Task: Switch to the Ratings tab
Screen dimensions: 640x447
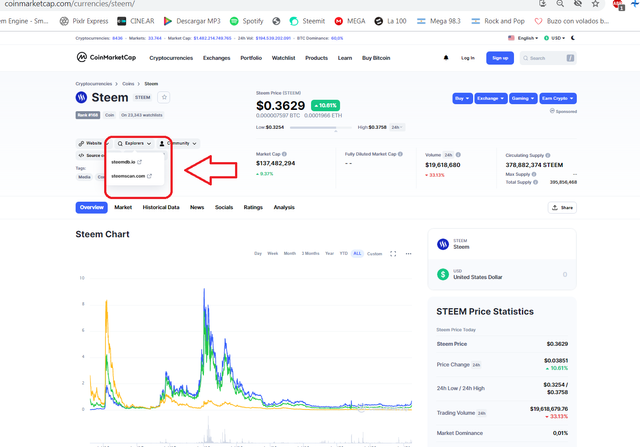Action: [x=253, y=207]
